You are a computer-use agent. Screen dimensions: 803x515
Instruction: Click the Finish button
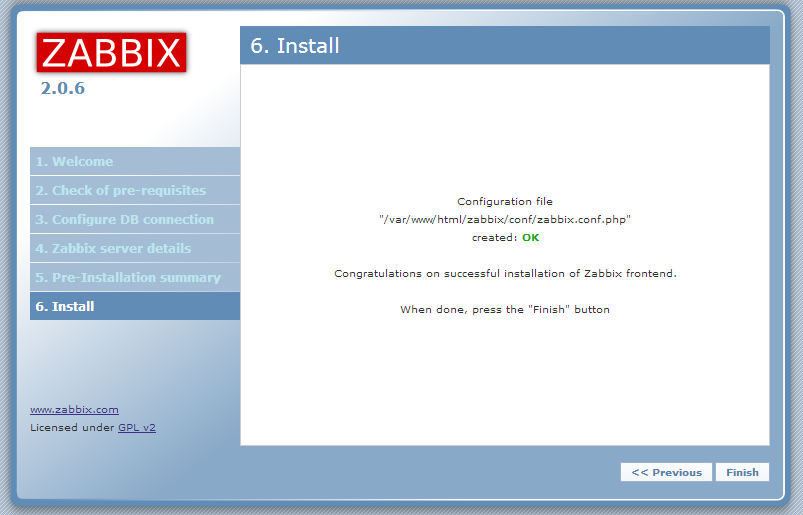coord(742,472)
